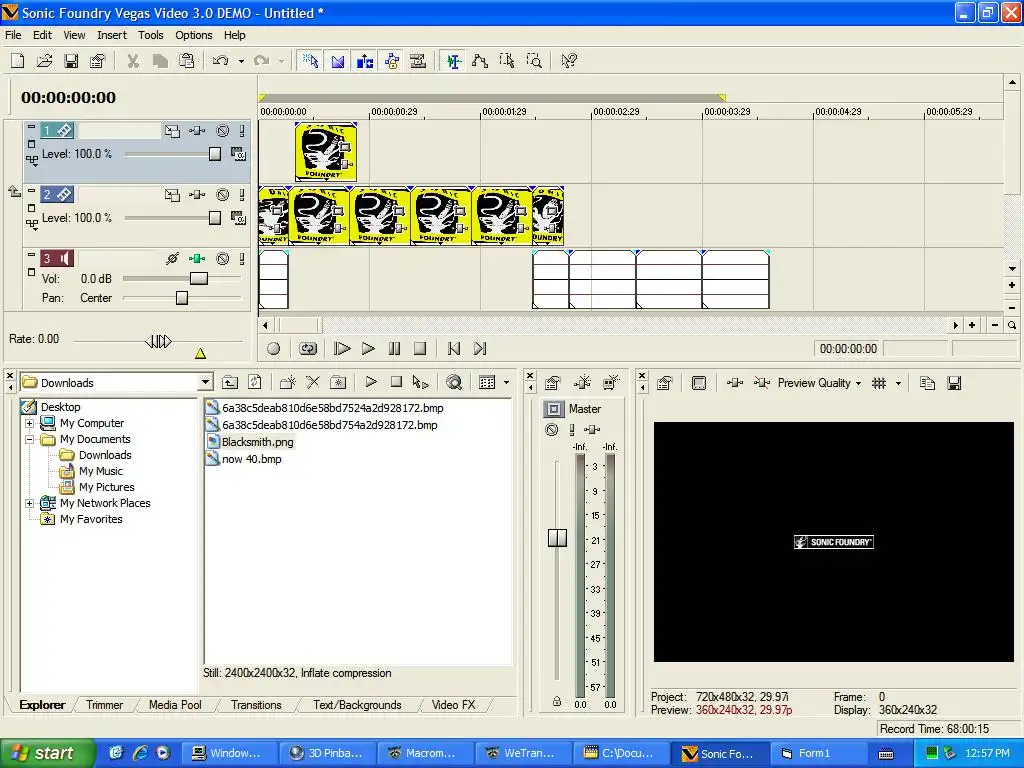Viewport: 1024px width, 768px height.
Task: Expand My Network Places tree node
Action: [29, 504]
